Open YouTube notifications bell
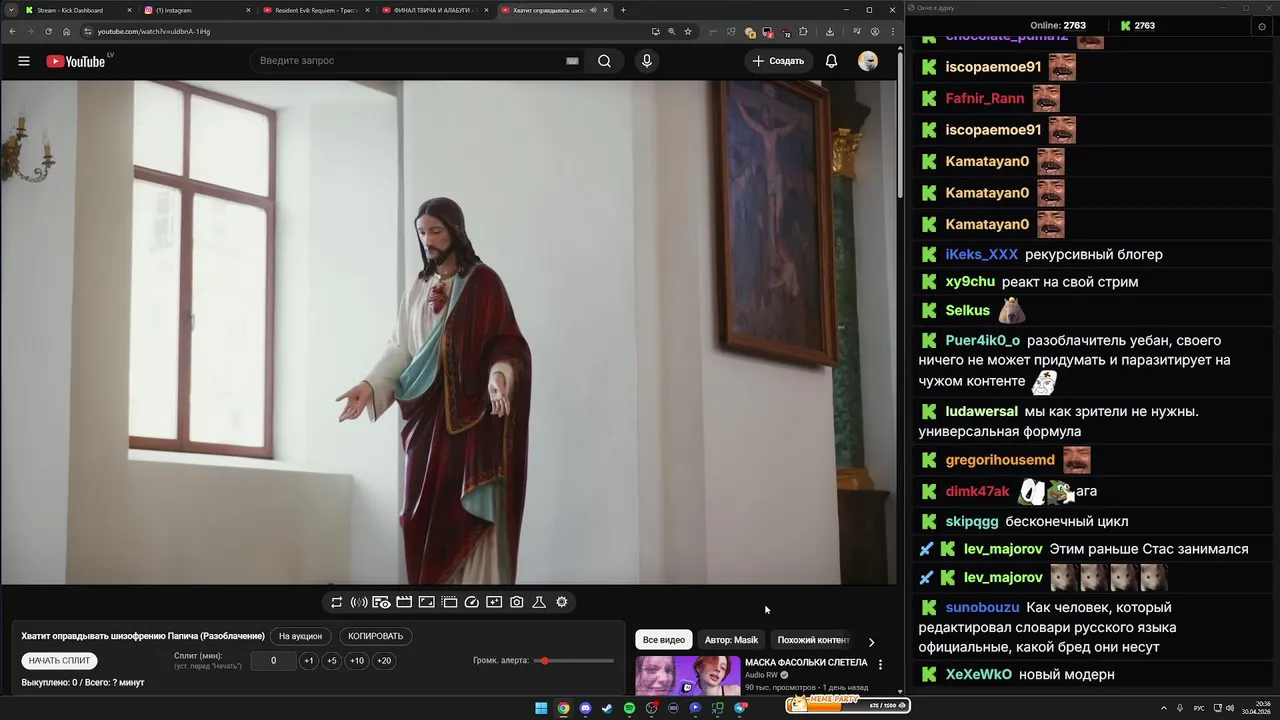The width and height of the screenshot is (1280, 720). [831, 61]
